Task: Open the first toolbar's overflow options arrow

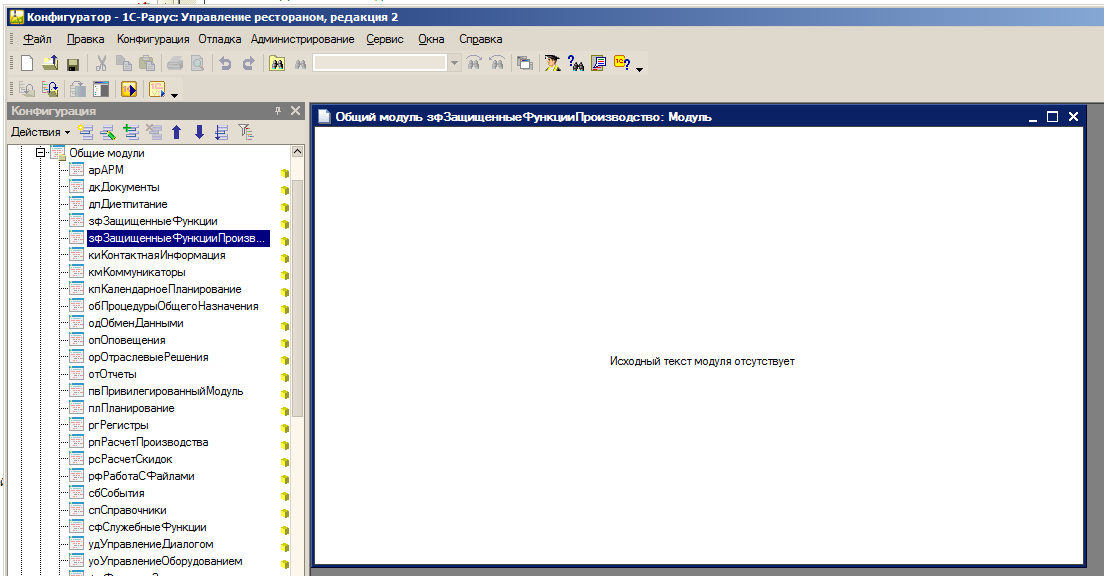Action: (639, 69)
